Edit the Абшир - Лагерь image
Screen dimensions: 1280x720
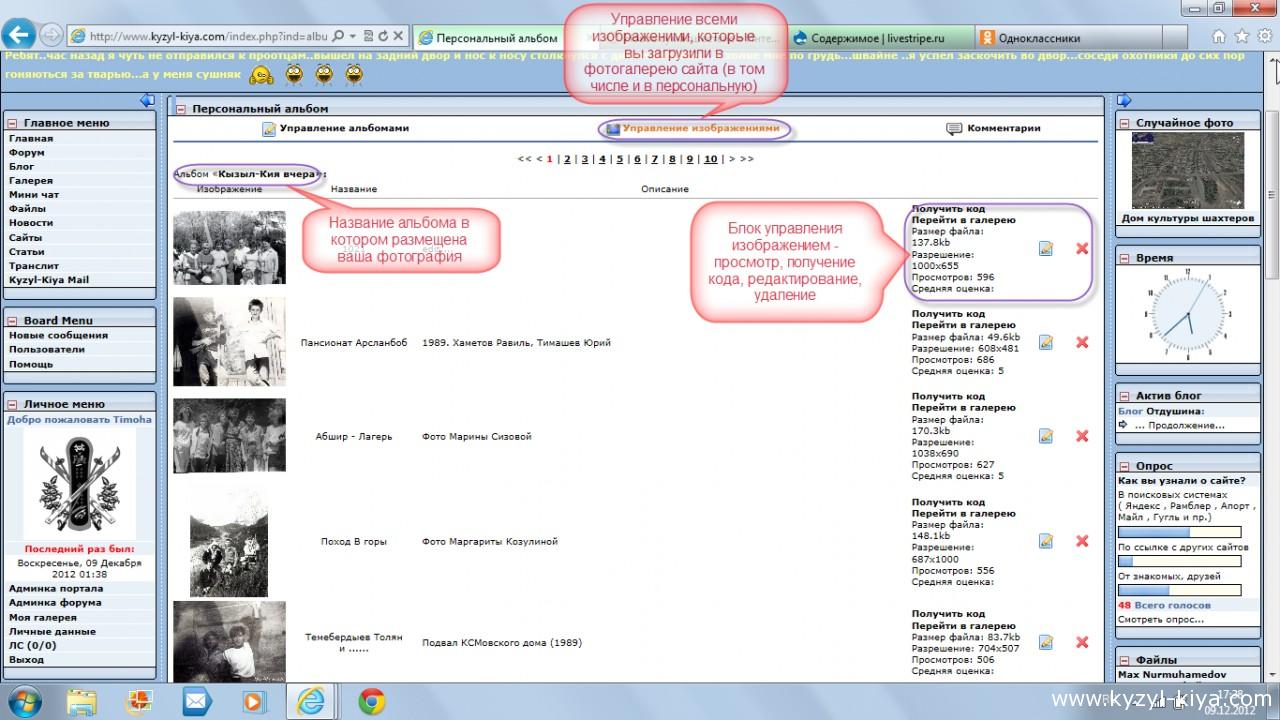pos(1046,436)
